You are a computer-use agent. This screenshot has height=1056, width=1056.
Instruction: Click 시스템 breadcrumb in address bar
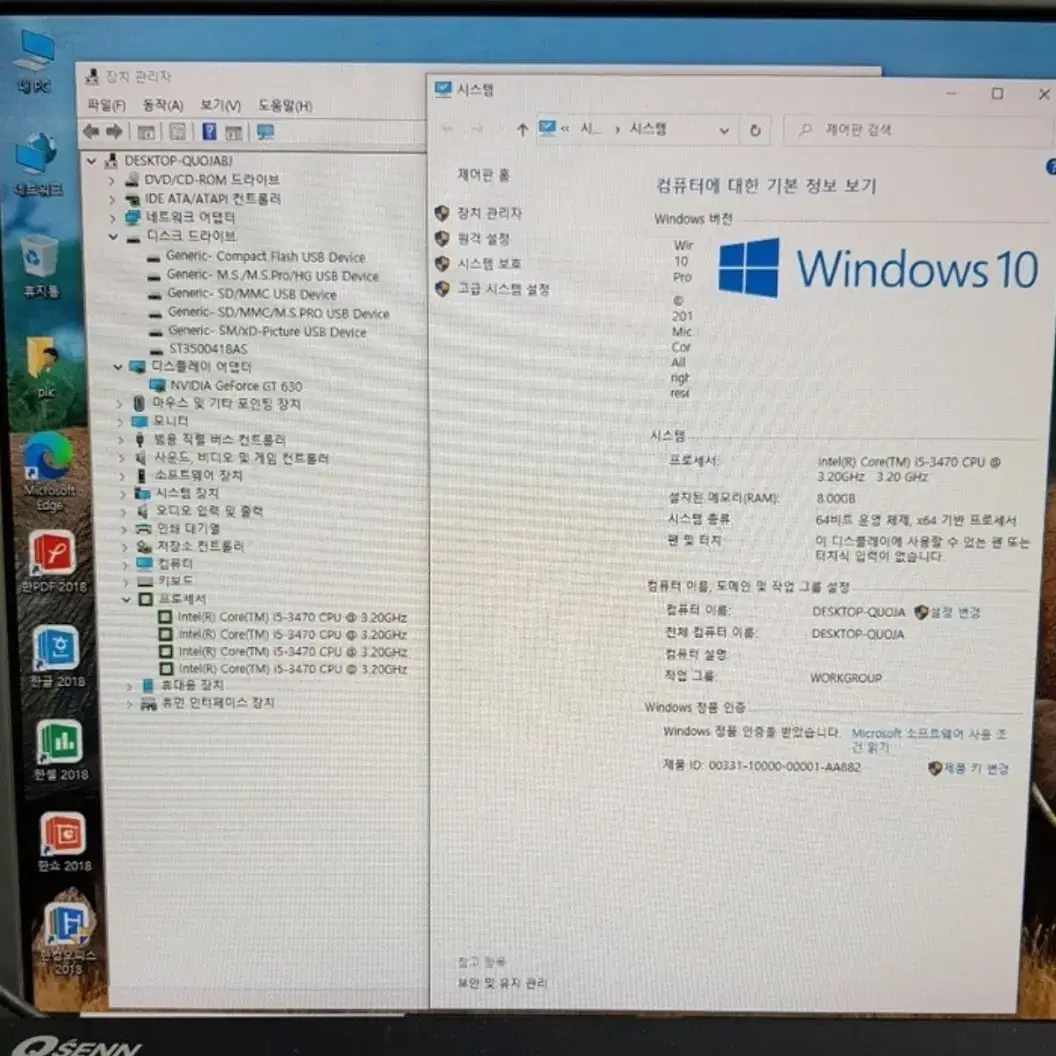[648, 129]
